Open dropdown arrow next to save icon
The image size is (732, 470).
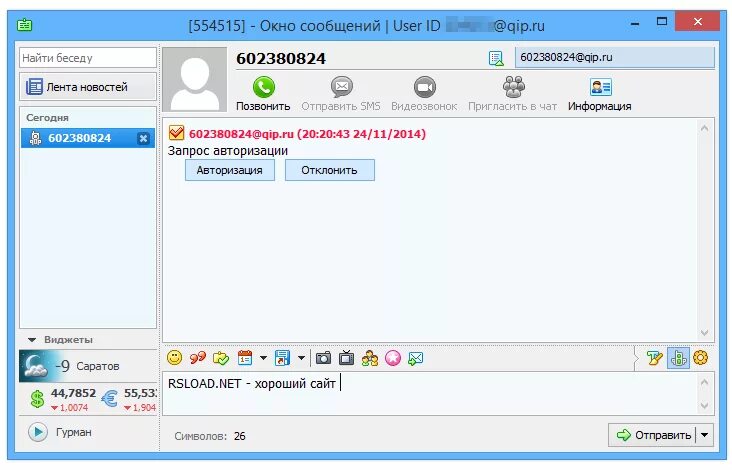pyautogui.click(x=301, y=358)
